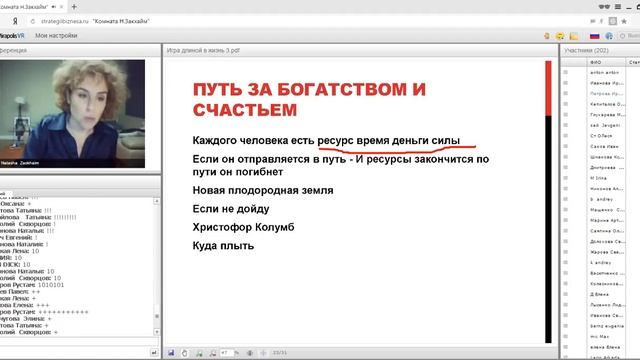Open a new browser tab with plus button
The image size is (640, 360).
pyautogui.click(x=74, y=7)
